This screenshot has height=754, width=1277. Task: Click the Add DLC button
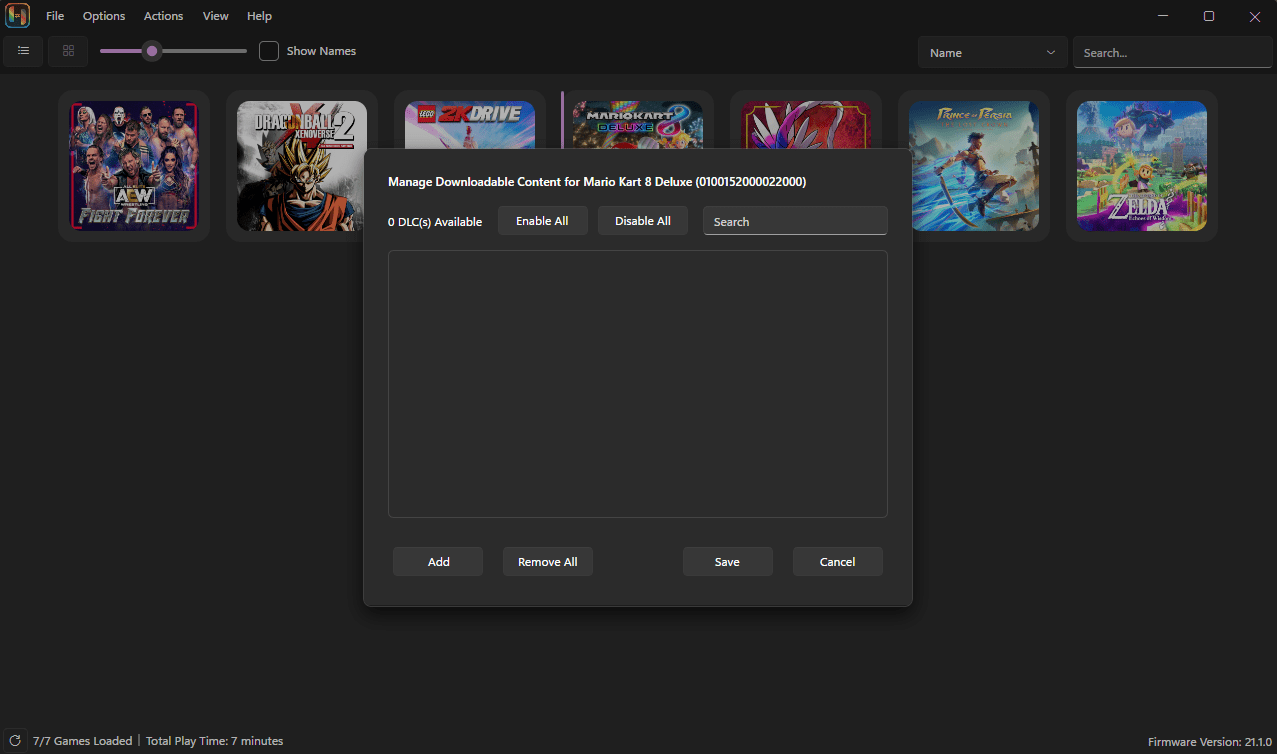pos(438,562)
